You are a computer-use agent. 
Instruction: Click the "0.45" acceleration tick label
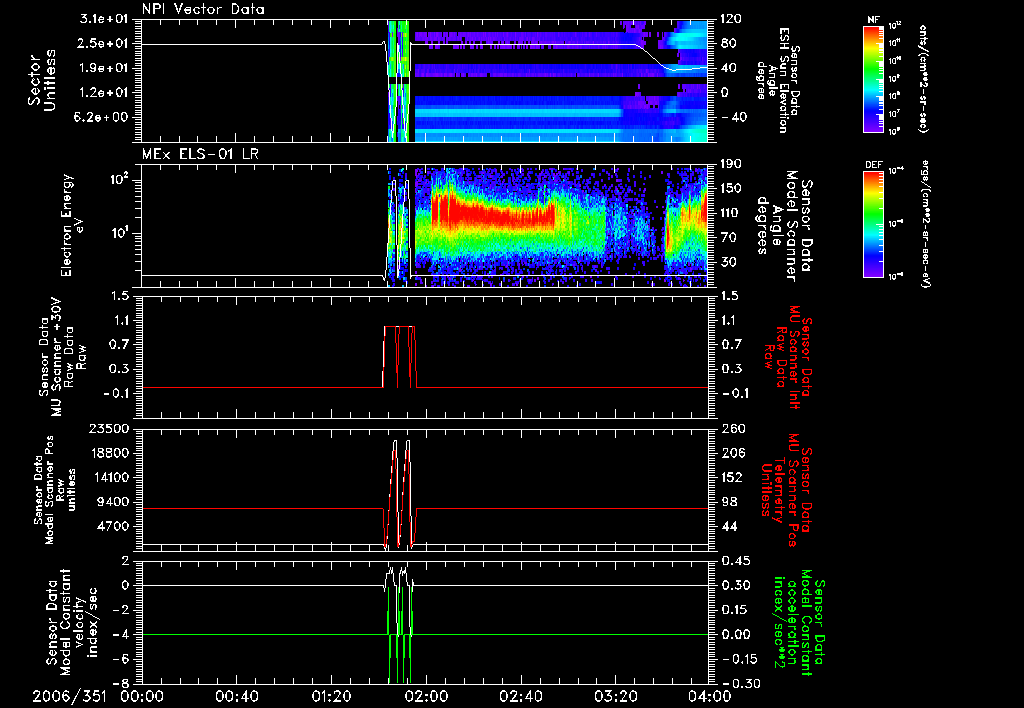coord(735,561)
